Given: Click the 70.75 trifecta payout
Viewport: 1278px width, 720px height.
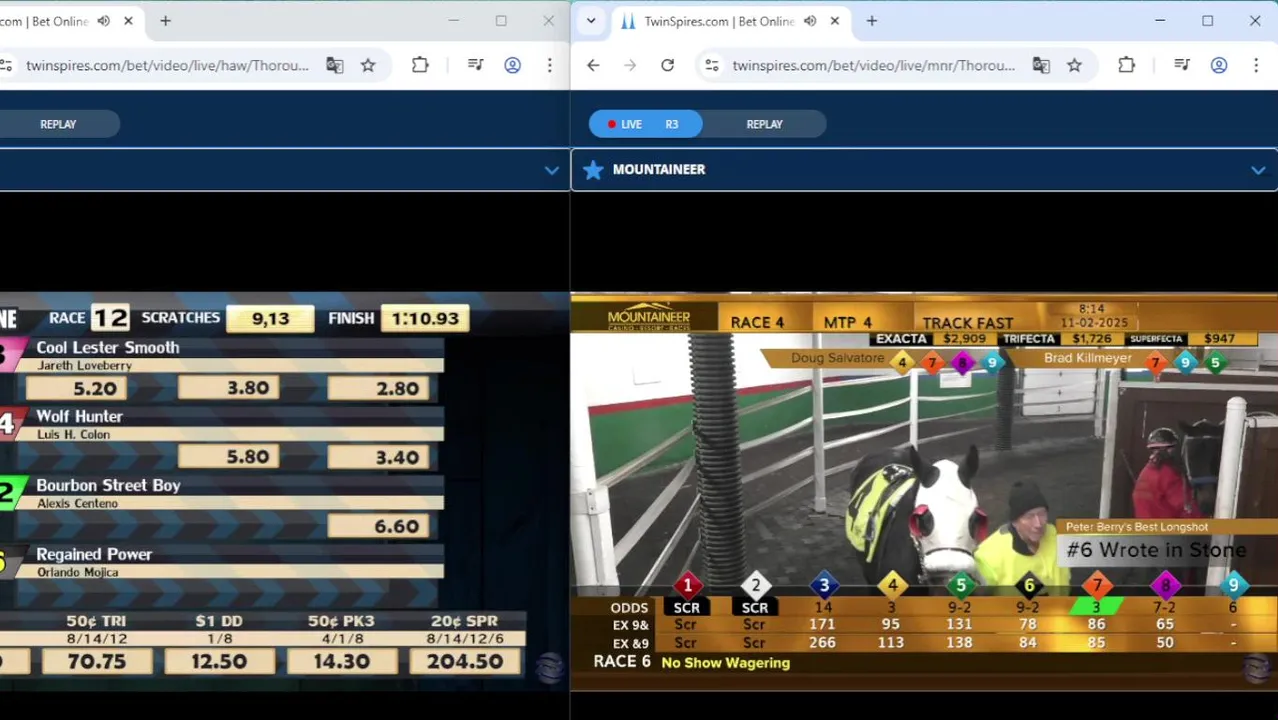Looking at the screenshot, I should (x=97, y=661).
